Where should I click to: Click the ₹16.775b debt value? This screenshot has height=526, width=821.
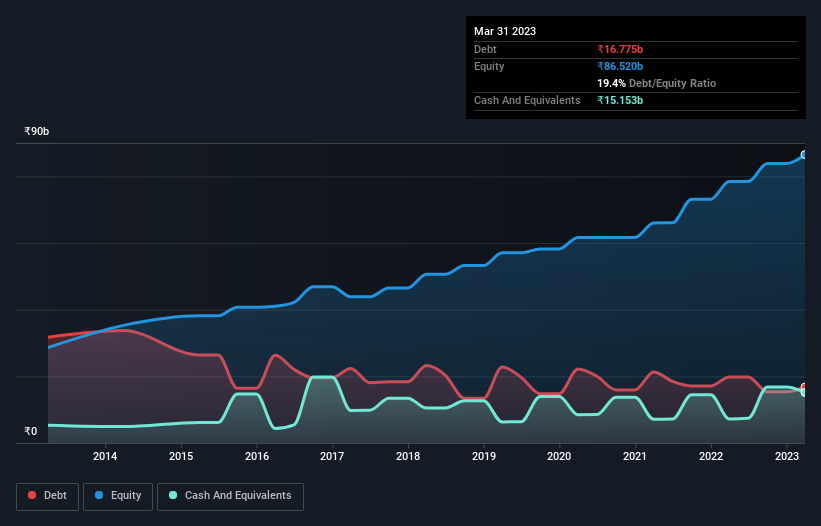pyautogui.click(x=620, y=49)
